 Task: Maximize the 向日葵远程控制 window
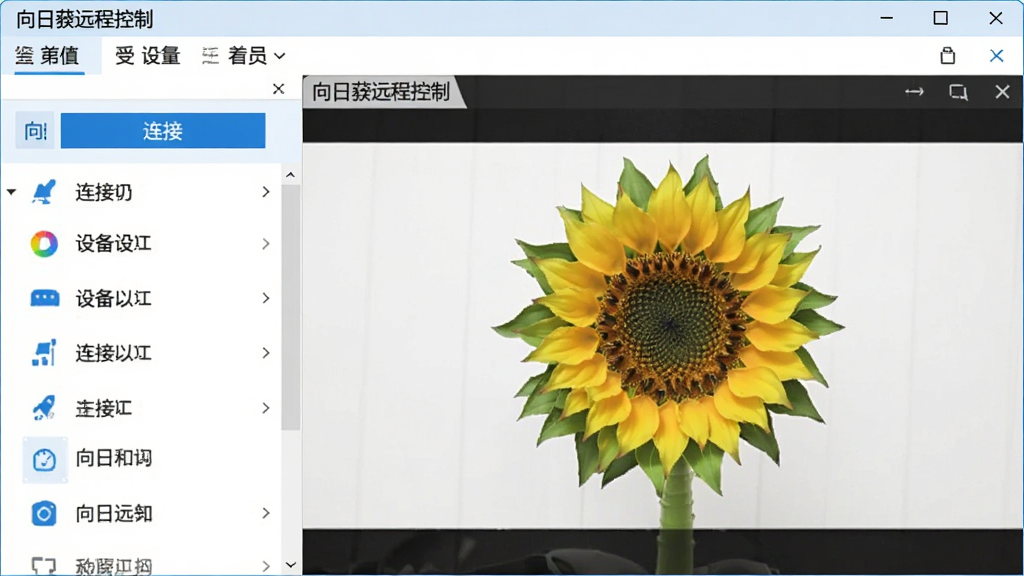(940, 18)
